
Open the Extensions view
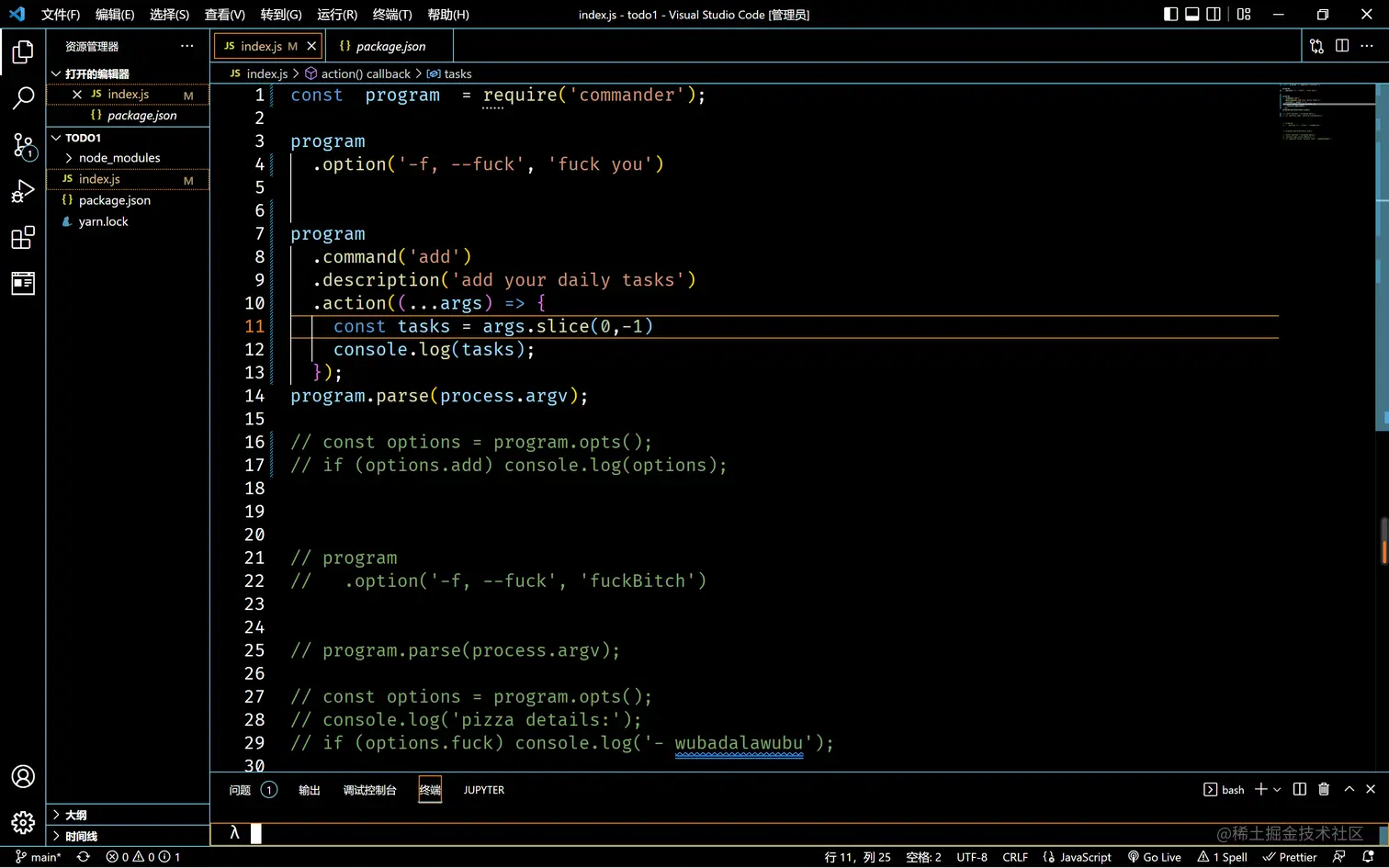tap(23, 238)
